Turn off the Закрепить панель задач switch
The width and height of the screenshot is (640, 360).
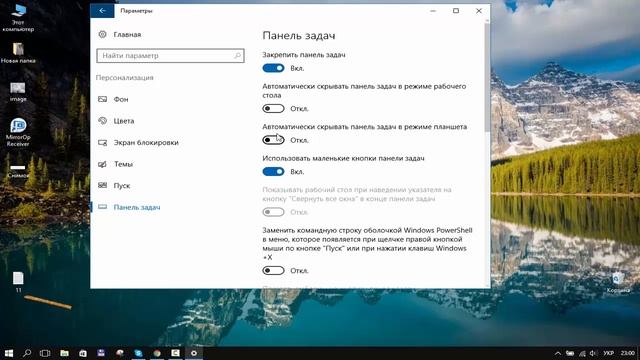273,68
